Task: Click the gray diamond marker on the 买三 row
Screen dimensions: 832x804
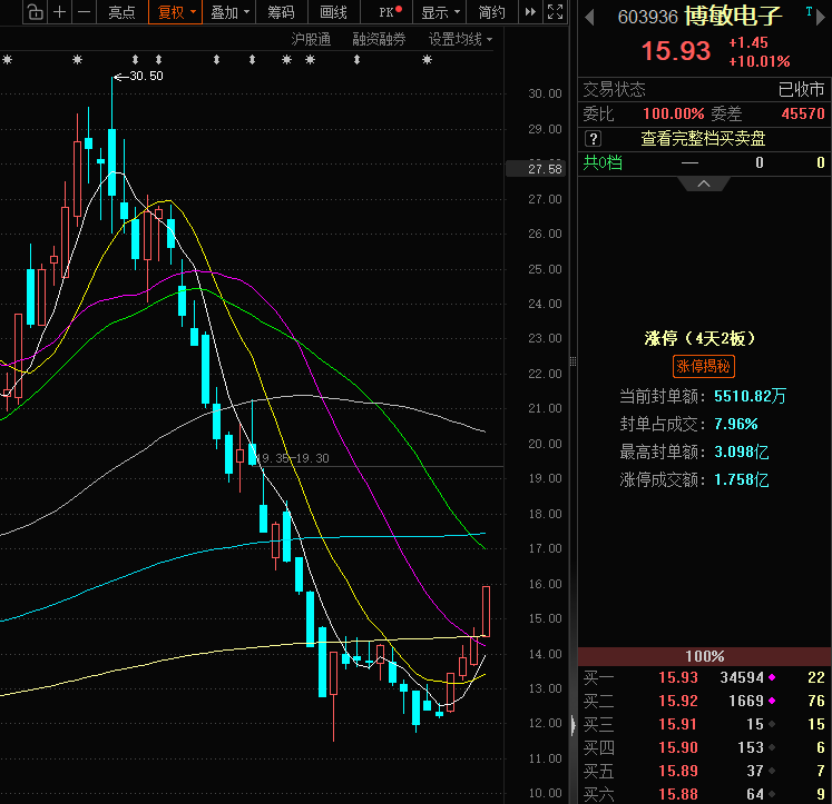Action: point(772,724)
